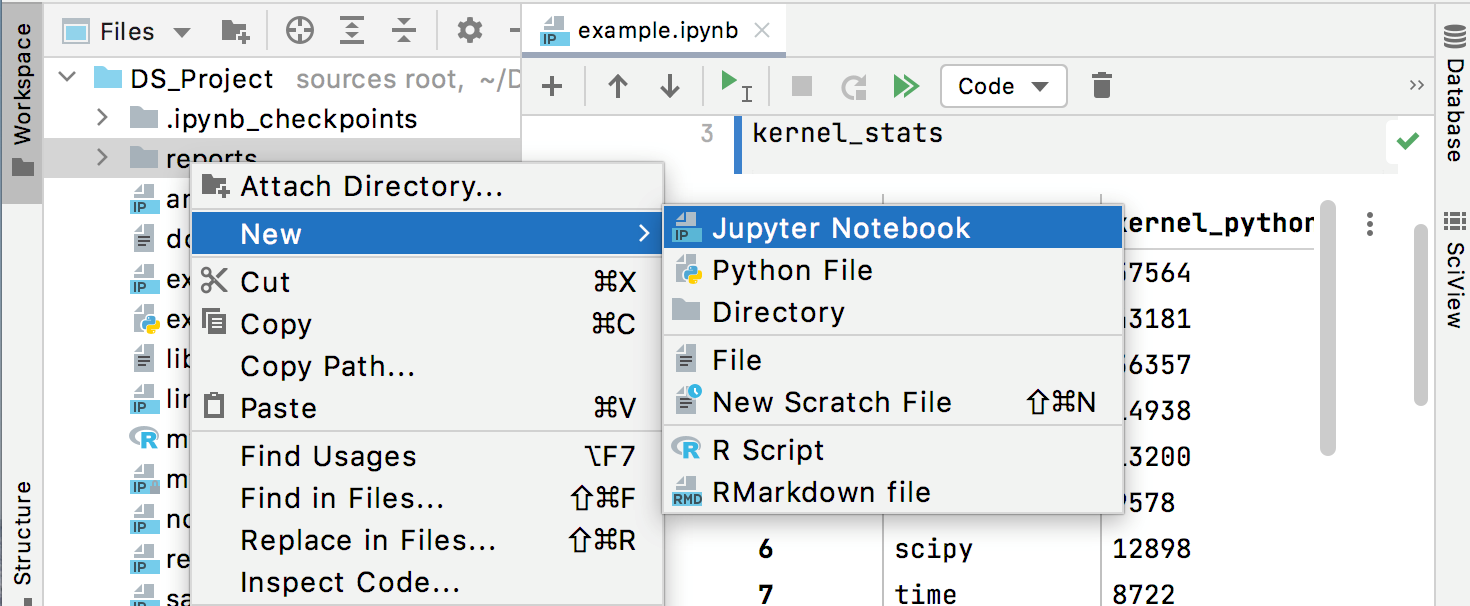The image size is (1470, 606).
Task: Open the Code cell type dropdown
Action: [1003, 86]
